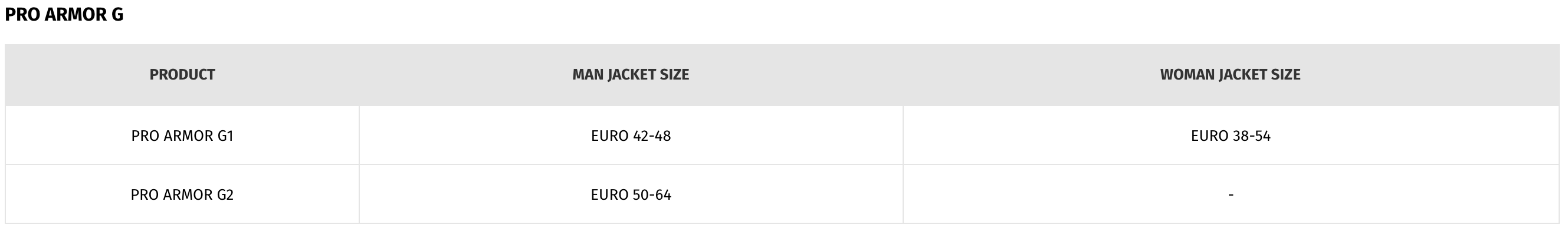Select the PRODUCT column header
The image size is (1568, 231).
tap(182, 75)
